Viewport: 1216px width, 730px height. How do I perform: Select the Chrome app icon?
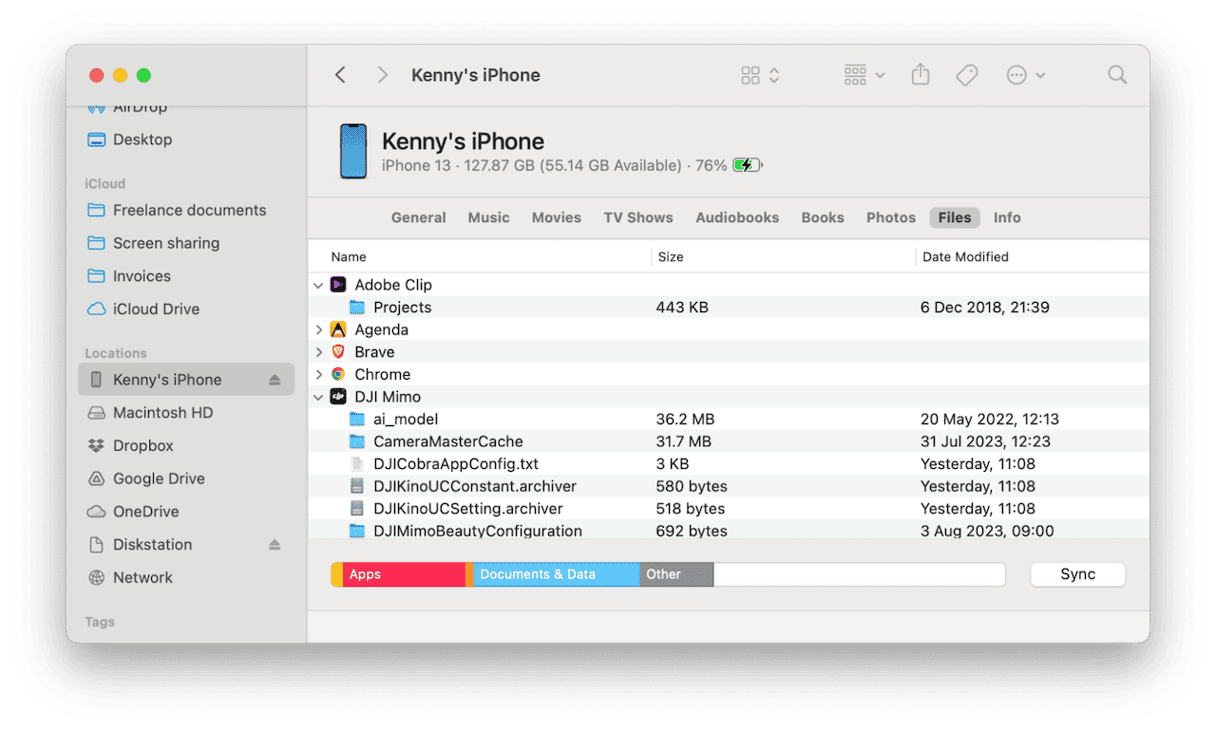coord(339,375)
